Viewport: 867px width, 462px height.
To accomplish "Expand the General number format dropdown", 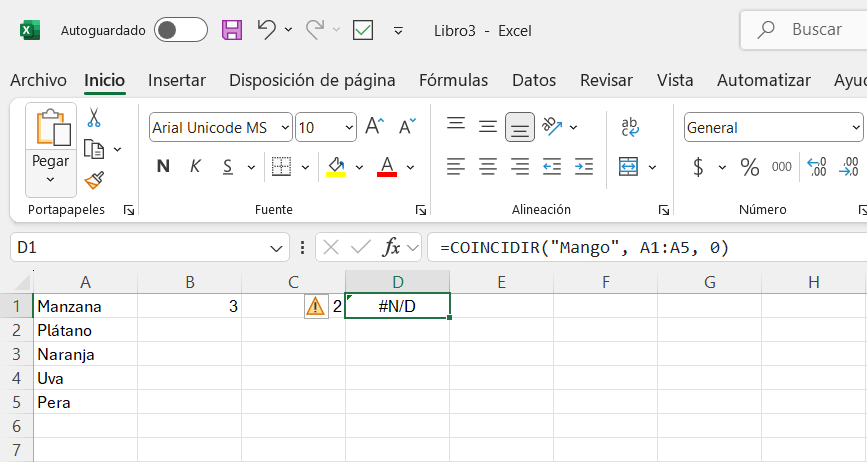I will pos(773,128).
